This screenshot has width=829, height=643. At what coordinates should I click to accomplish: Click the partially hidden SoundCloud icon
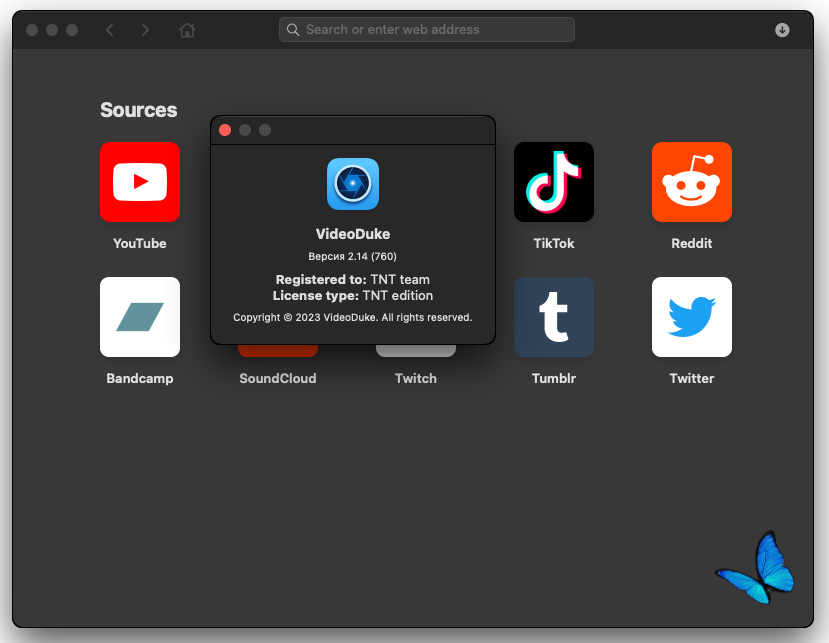point(278,351)
